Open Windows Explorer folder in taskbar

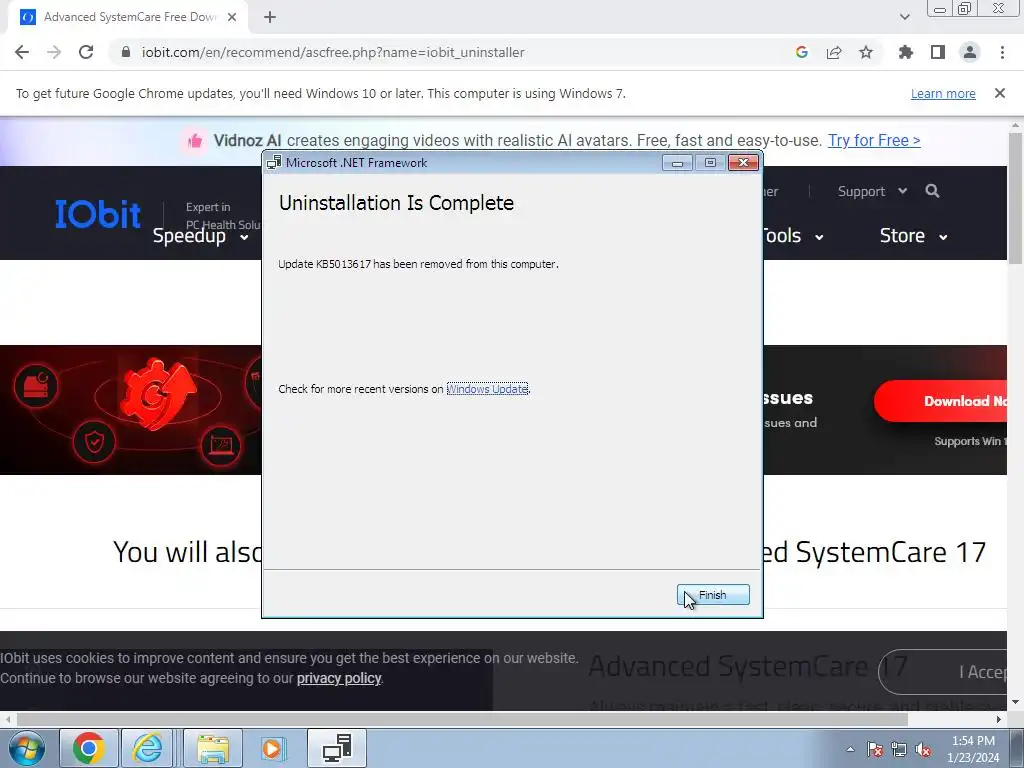(213, 748)
